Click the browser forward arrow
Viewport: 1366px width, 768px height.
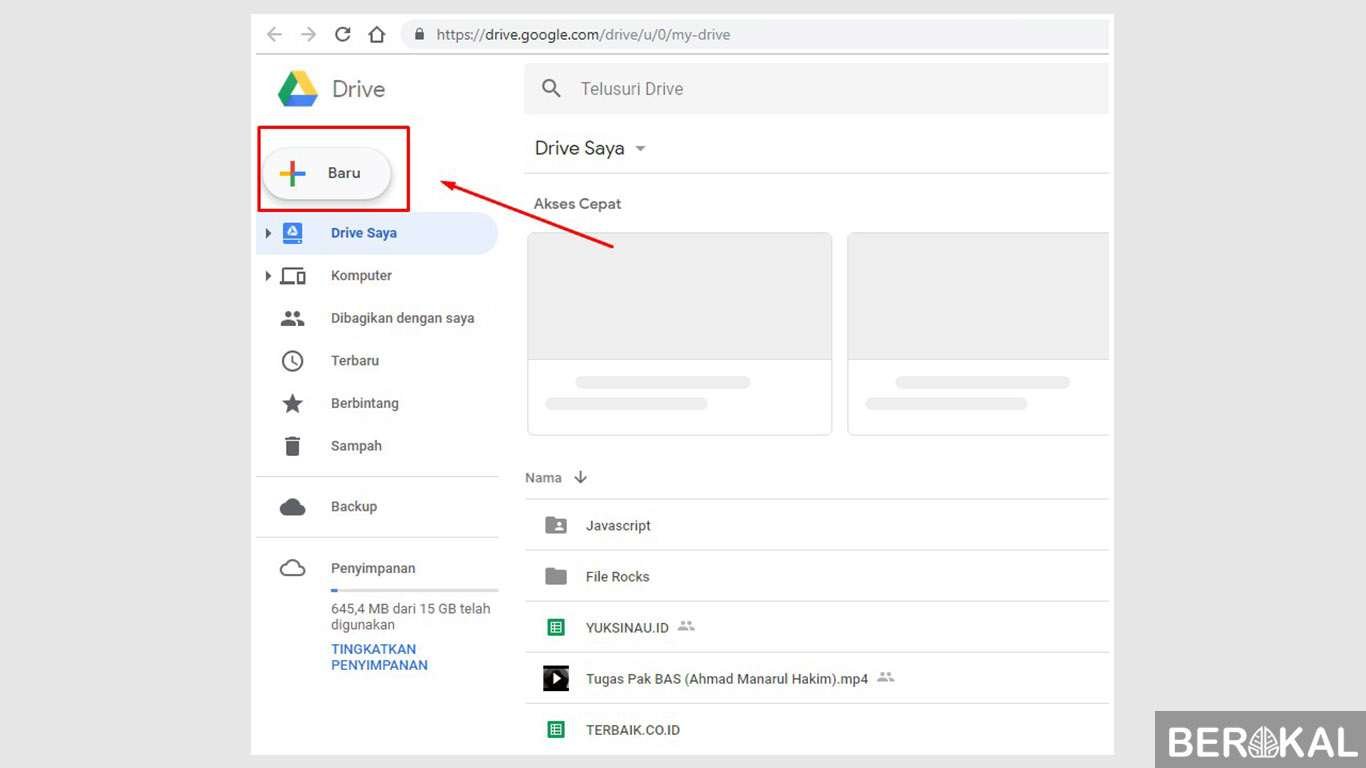[308, 34]
